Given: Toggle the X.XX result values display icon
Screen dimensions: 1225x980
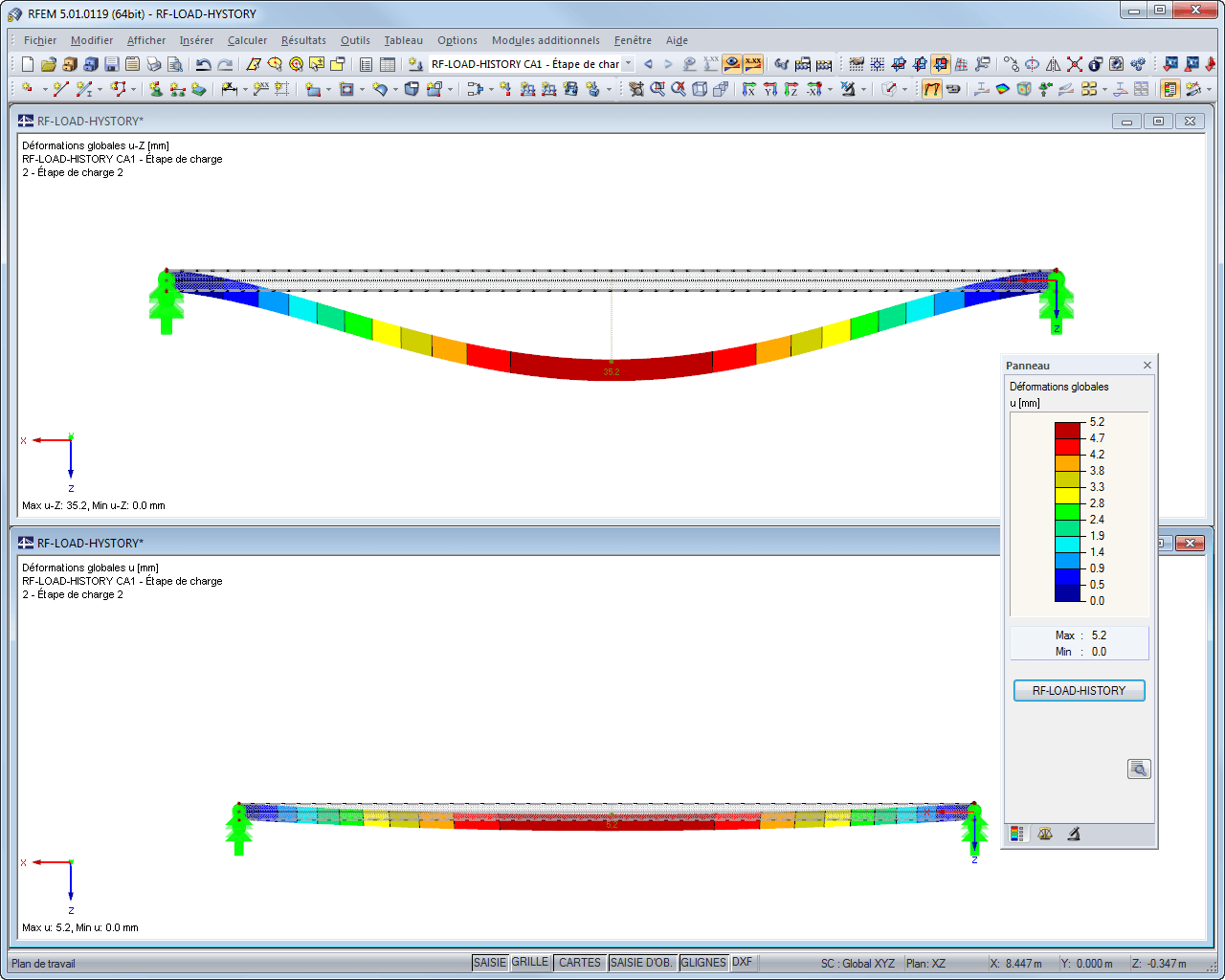Looking at the screenshot, I should click(x=752, y=63).
